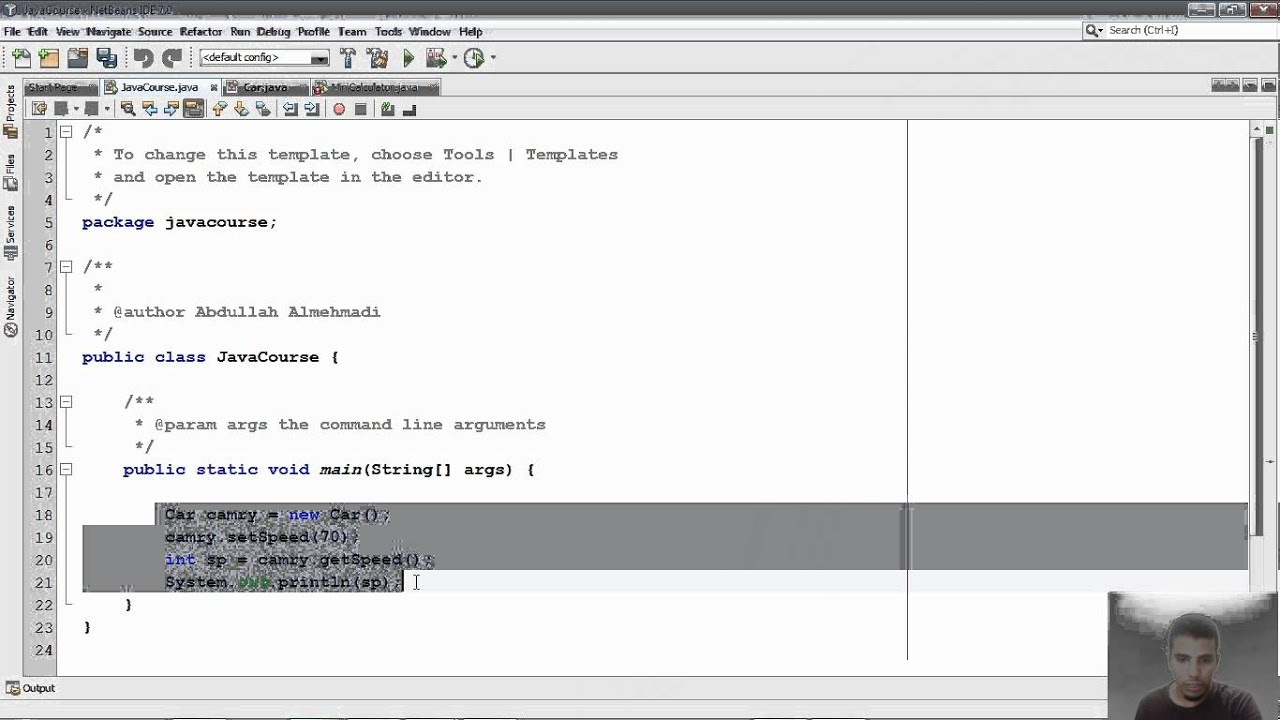Image resolution: width=1280 pixels, height=720 pixels.
Task: Open the Debug Project dropdown arrow
Action: click(x=455, y=58)
